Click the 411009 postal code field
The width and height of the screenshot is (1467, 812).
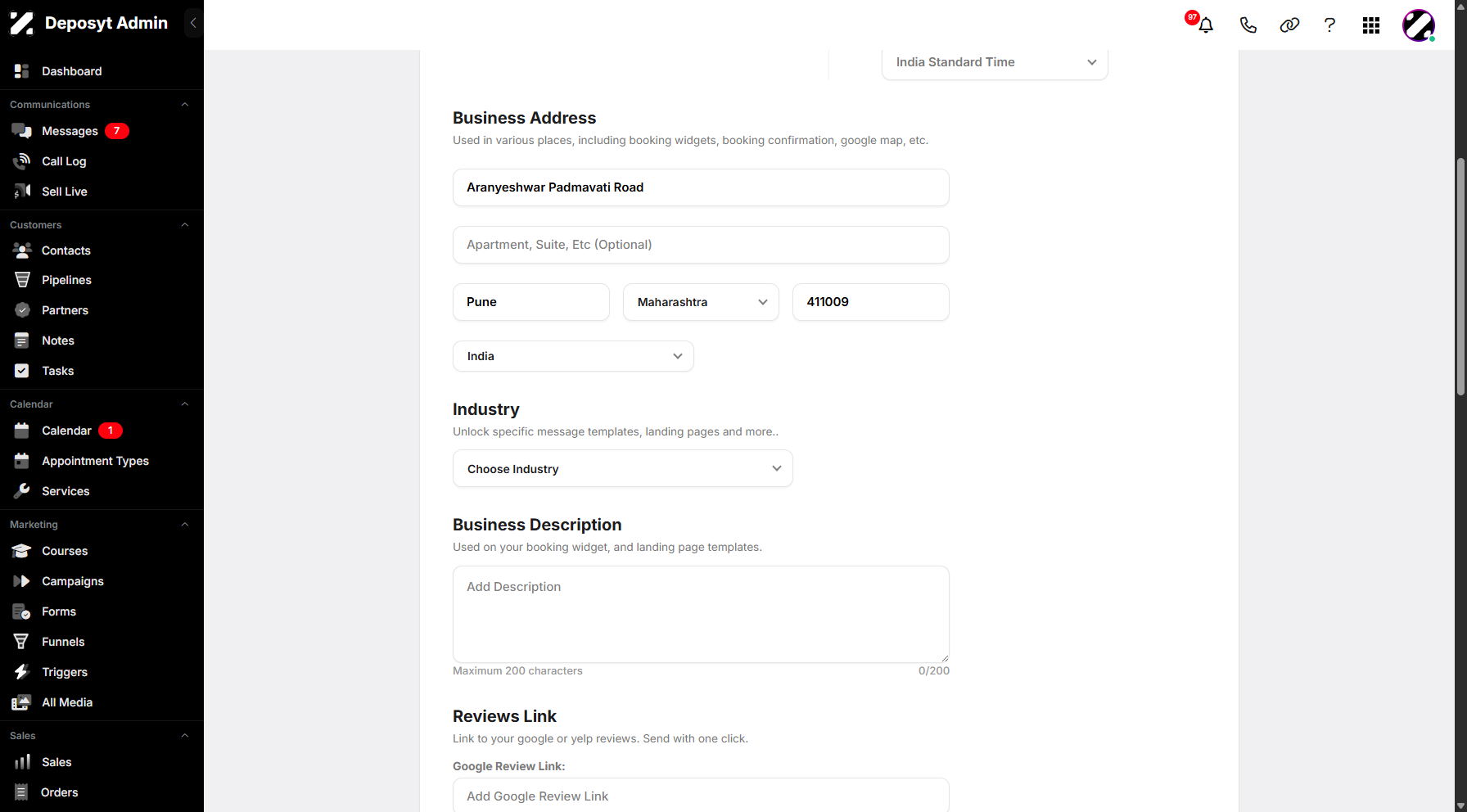(x=871, y=302)
